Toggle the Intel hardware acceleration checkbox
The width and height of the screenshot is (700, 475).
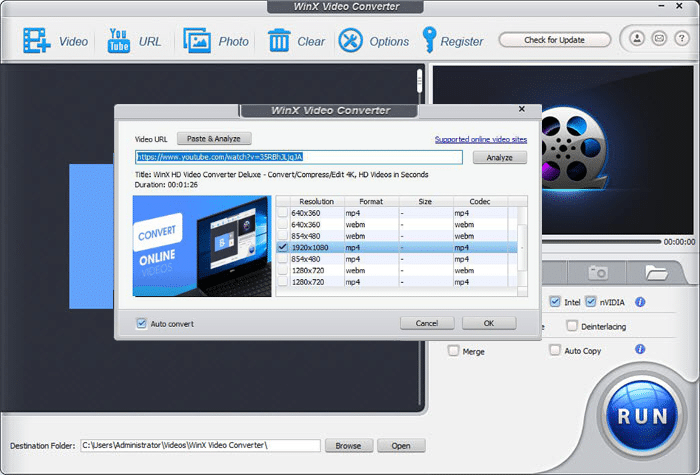[554, 302]
